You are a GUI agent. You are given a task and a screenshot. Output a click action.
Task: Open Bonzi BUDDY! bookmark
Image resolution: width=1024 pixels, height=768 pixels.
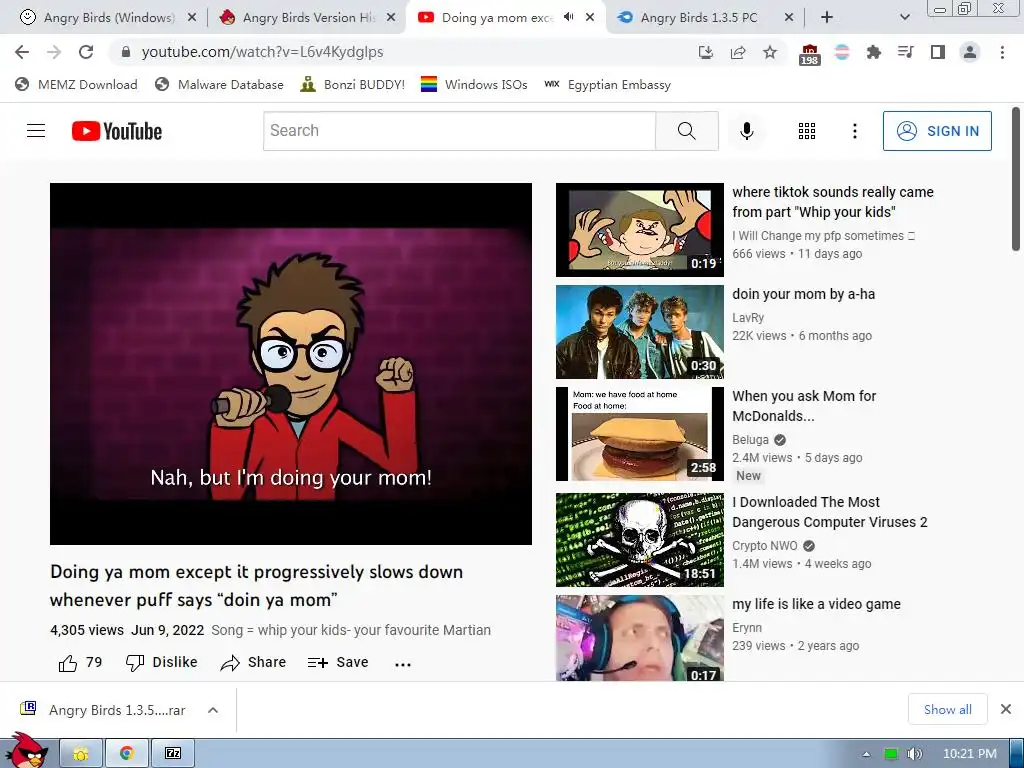[353, 84]
